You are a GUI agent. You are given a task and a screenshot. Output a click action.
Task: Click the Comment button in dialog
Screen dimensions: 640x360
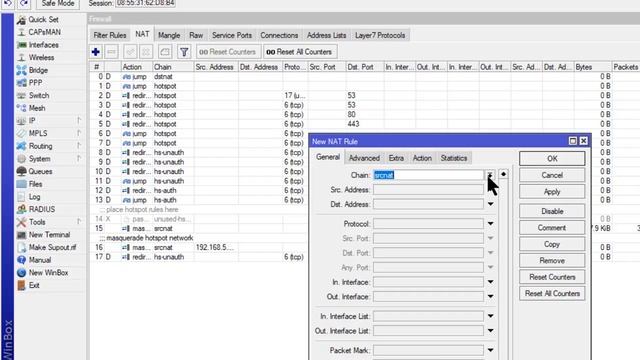click(552, 227)
